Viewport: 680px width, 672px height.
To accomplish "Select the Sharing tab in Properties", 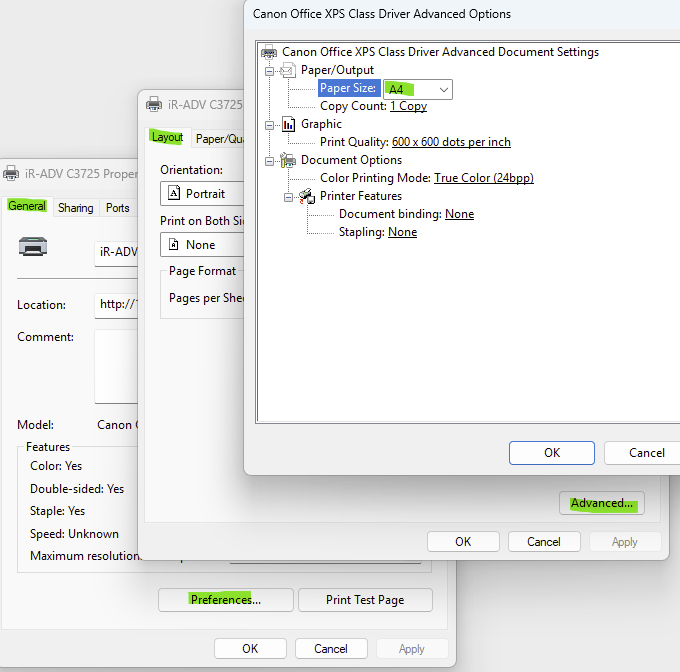I will [x=76, y=208].
